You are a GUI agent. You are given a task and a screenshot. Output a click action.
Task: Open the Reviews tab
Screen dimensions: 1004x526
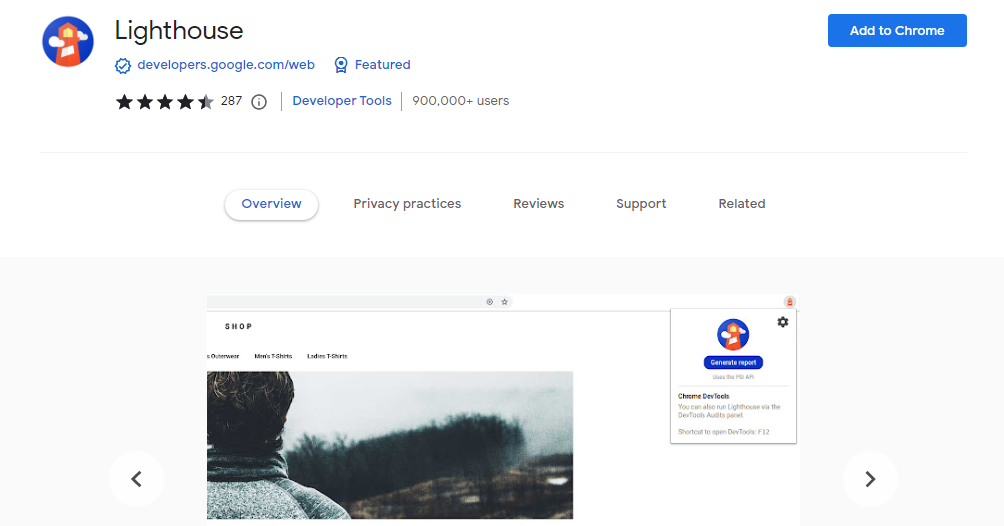[538, 204]
